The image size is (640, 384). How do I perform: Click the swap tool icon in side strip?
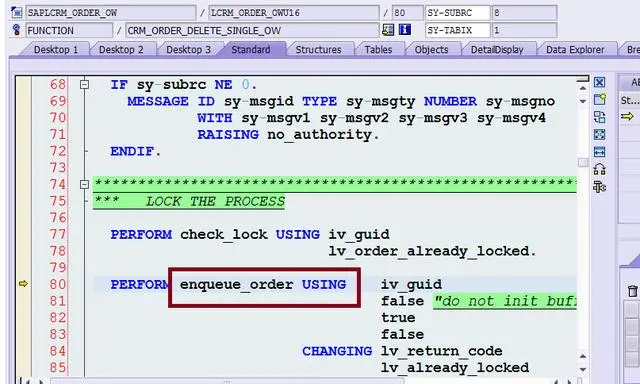tap(599, 117)
